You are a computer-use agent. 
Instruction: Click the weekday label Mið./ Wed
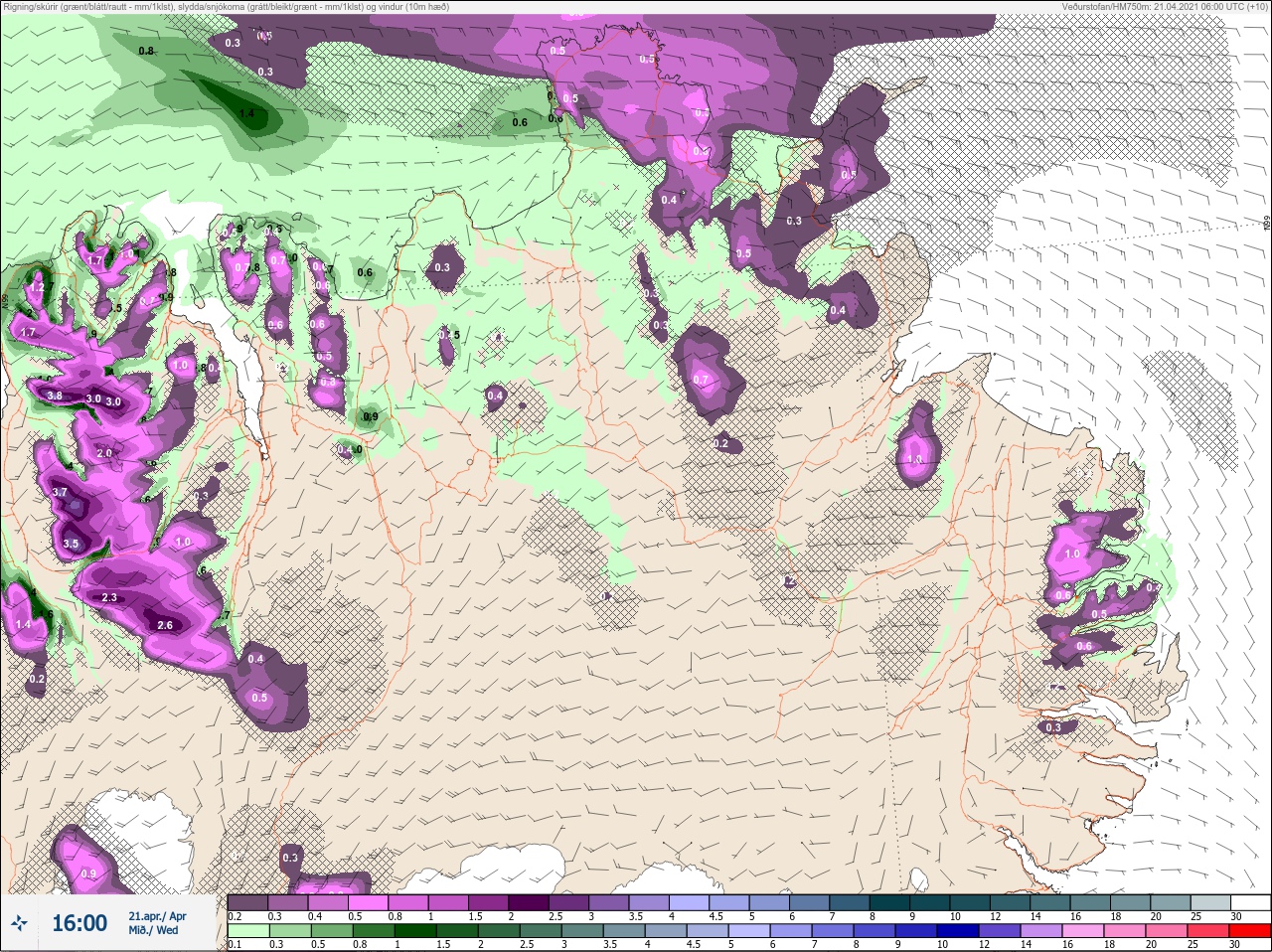point(154,930)
